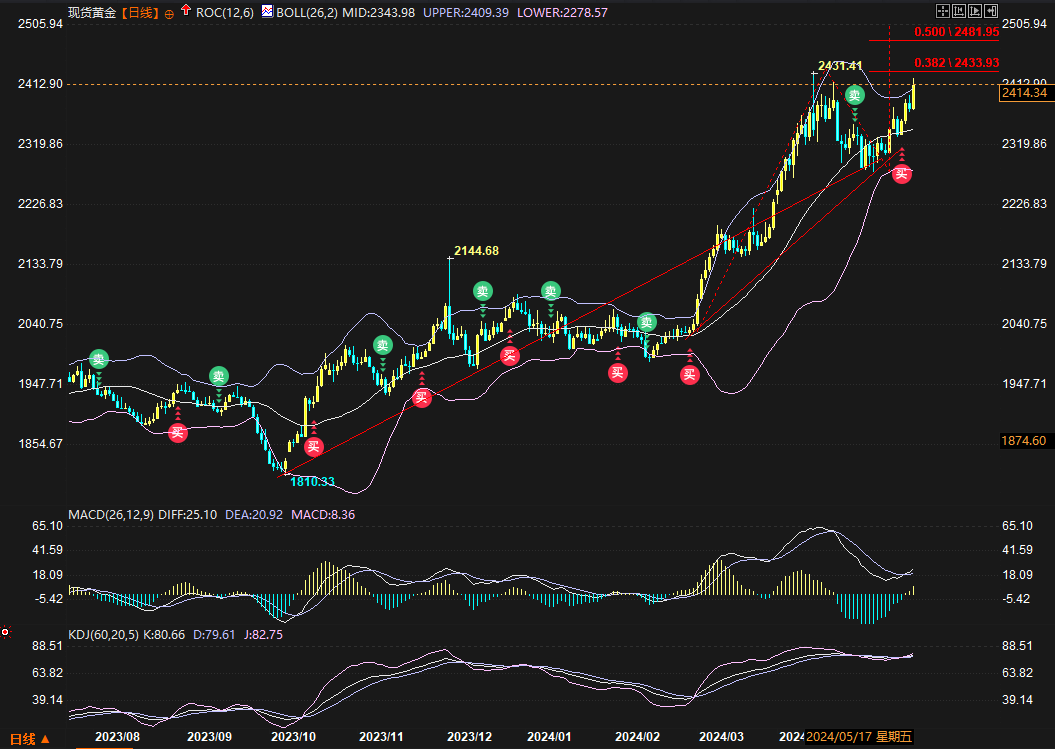The image size is (1055, 749).
Task: Click the crosshair cursor icon at top right
Action: click(x=942, y=11)
